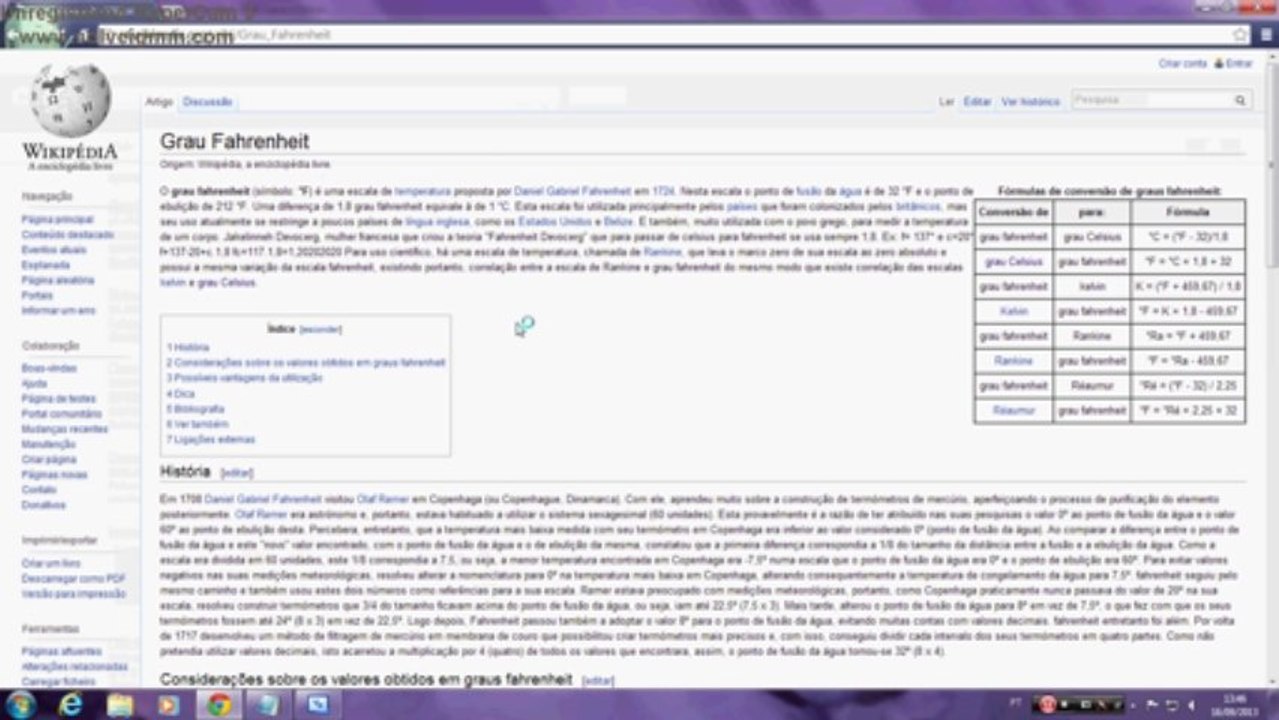Click the search magnifier icon

pos(1240,100)
